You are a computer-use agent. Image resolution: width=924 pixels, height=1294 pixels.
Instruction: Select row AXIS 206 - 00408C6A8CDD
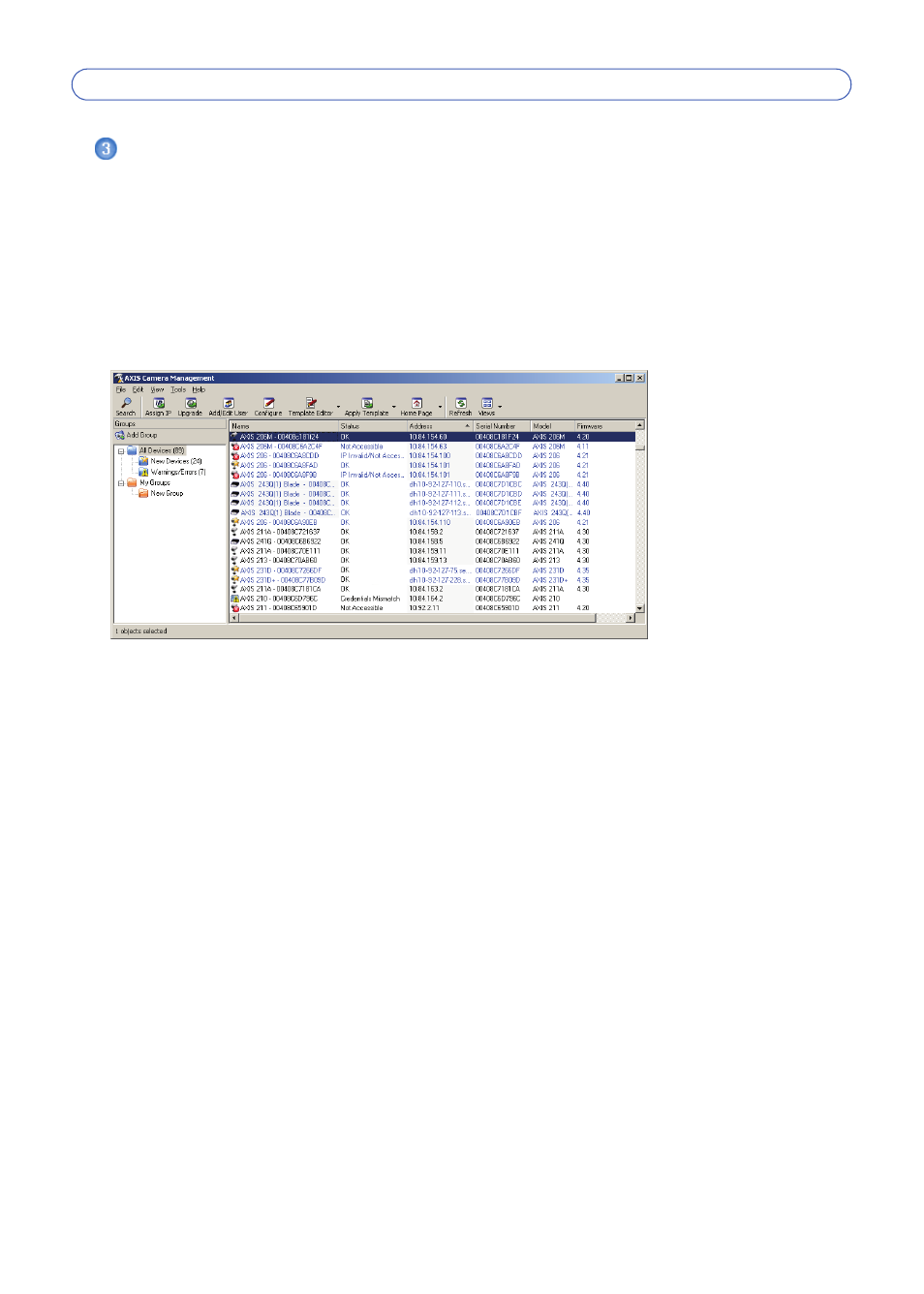(432, 456)
